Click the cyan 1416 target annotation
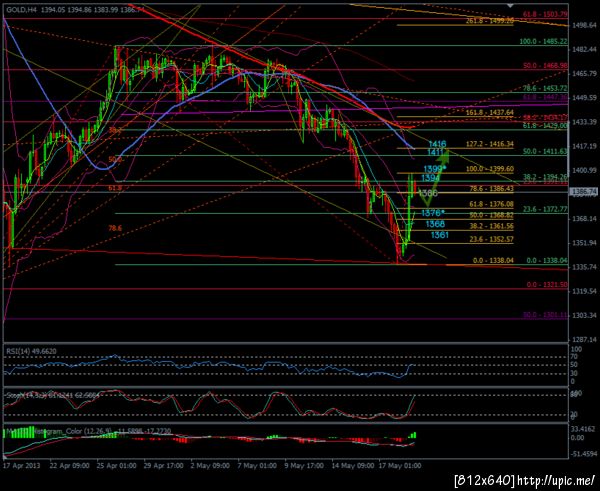Viewport: 600px width, 491px height. point(437,144)
